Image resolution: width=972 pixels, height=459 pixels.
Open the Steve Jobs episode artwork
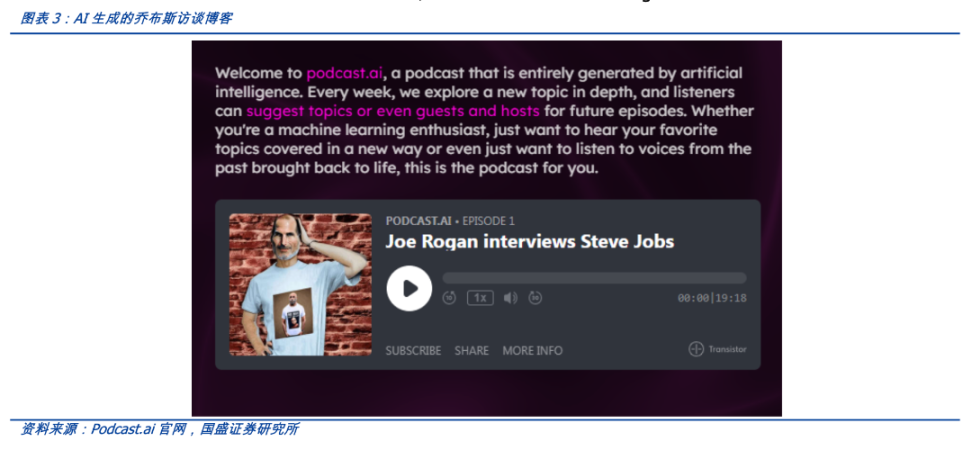(301, 285)
